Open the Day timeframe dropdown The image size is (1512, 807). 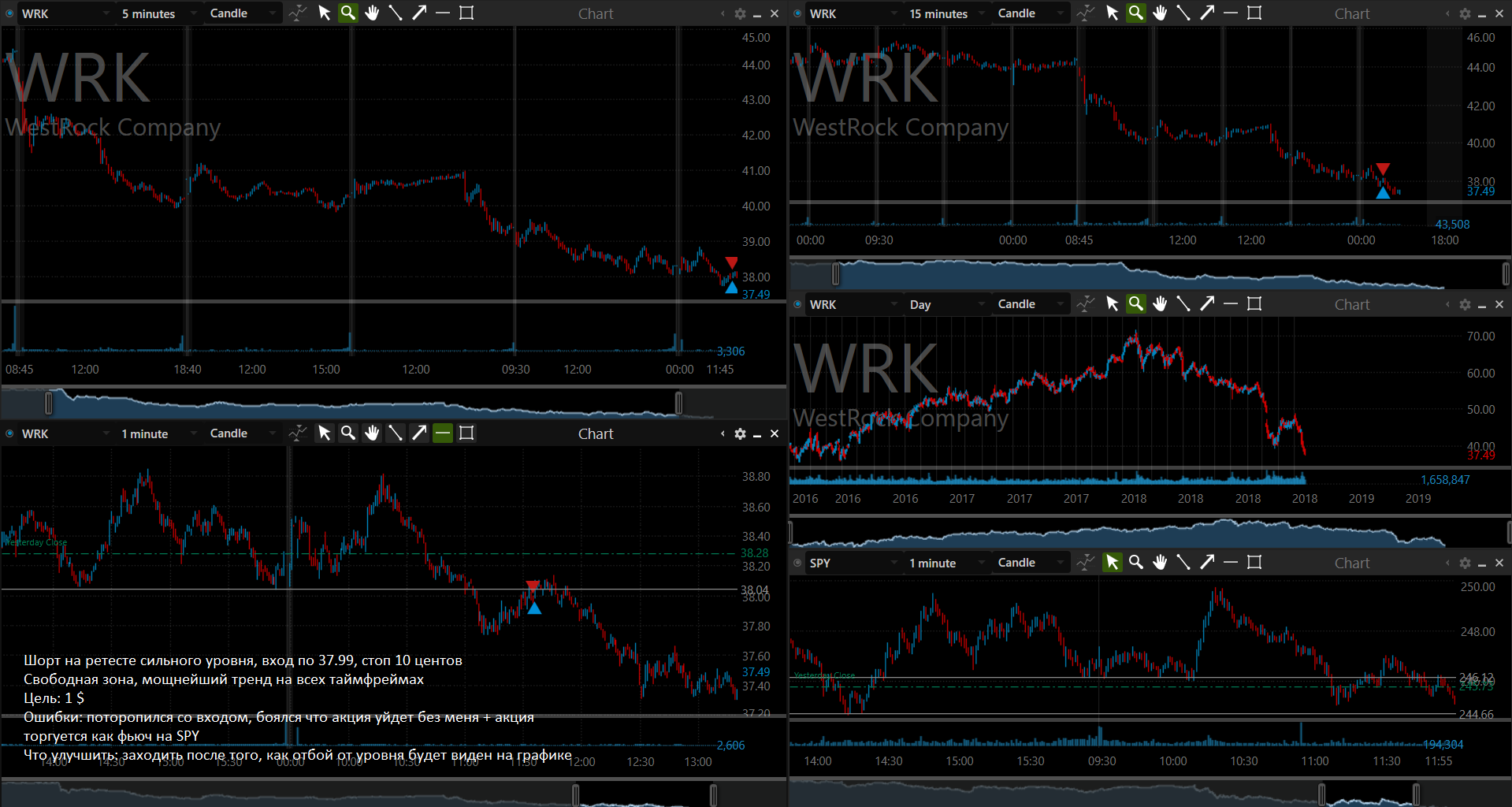point(946,304)
